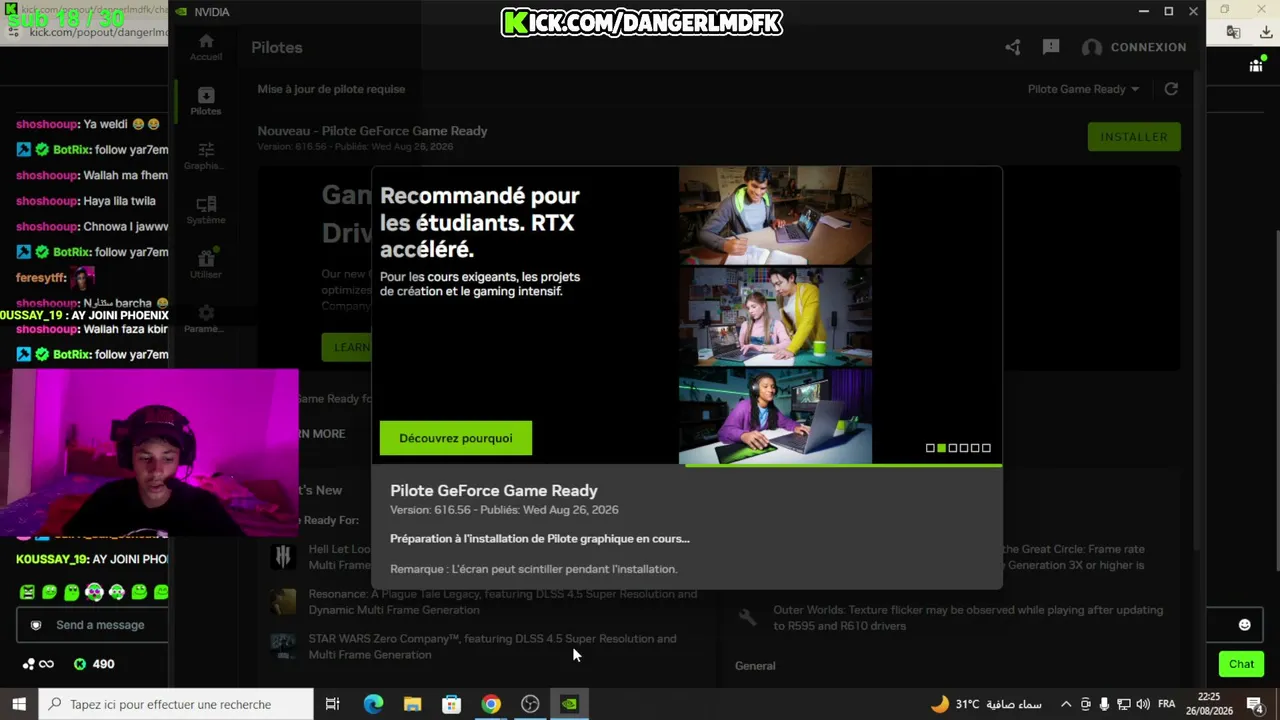Click the Hell Let Loose game icon
This screenshot has width=1280, height=720.
point(283,557)
